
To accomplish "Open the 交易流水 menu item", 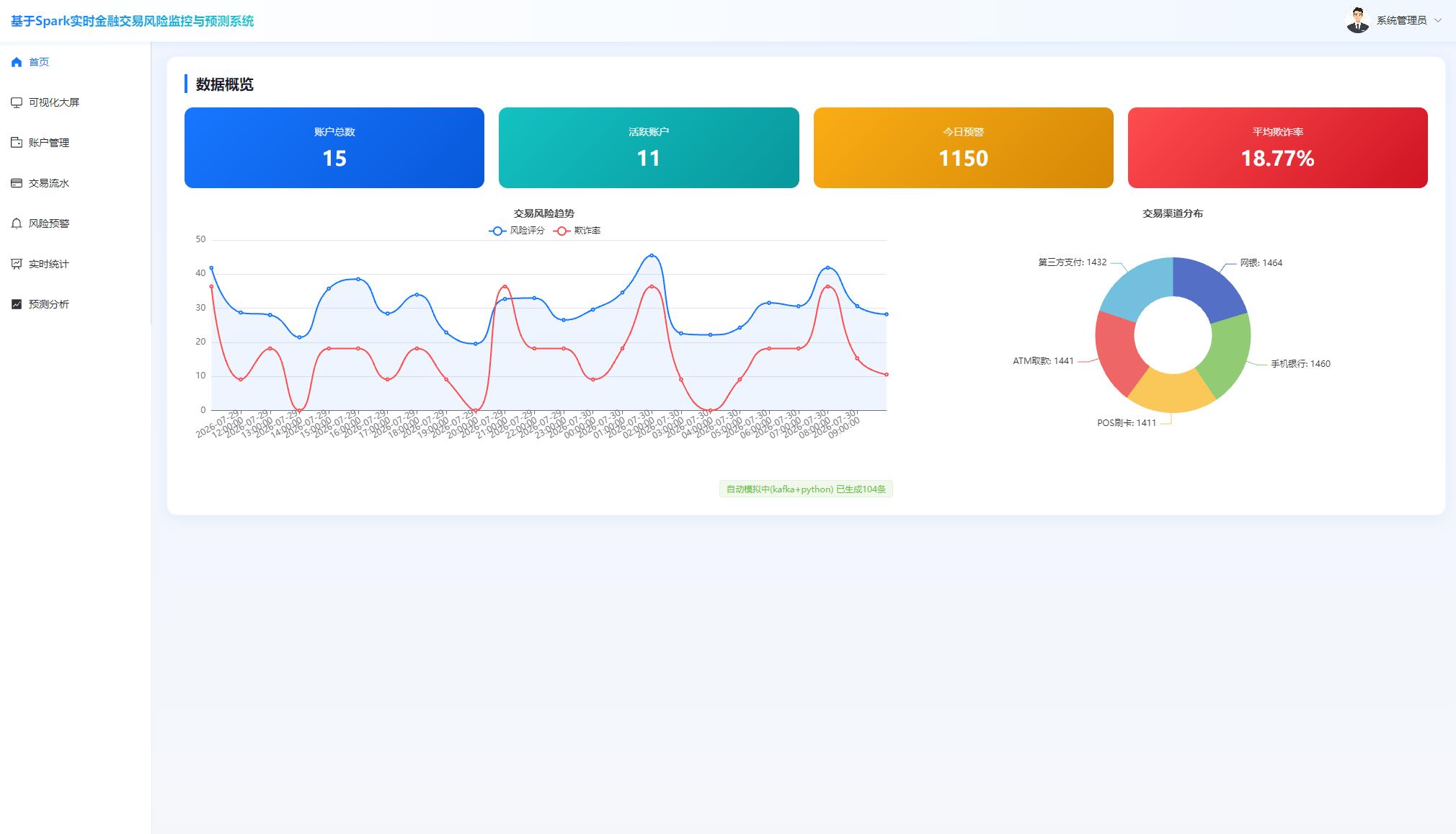I will (75, 183).
